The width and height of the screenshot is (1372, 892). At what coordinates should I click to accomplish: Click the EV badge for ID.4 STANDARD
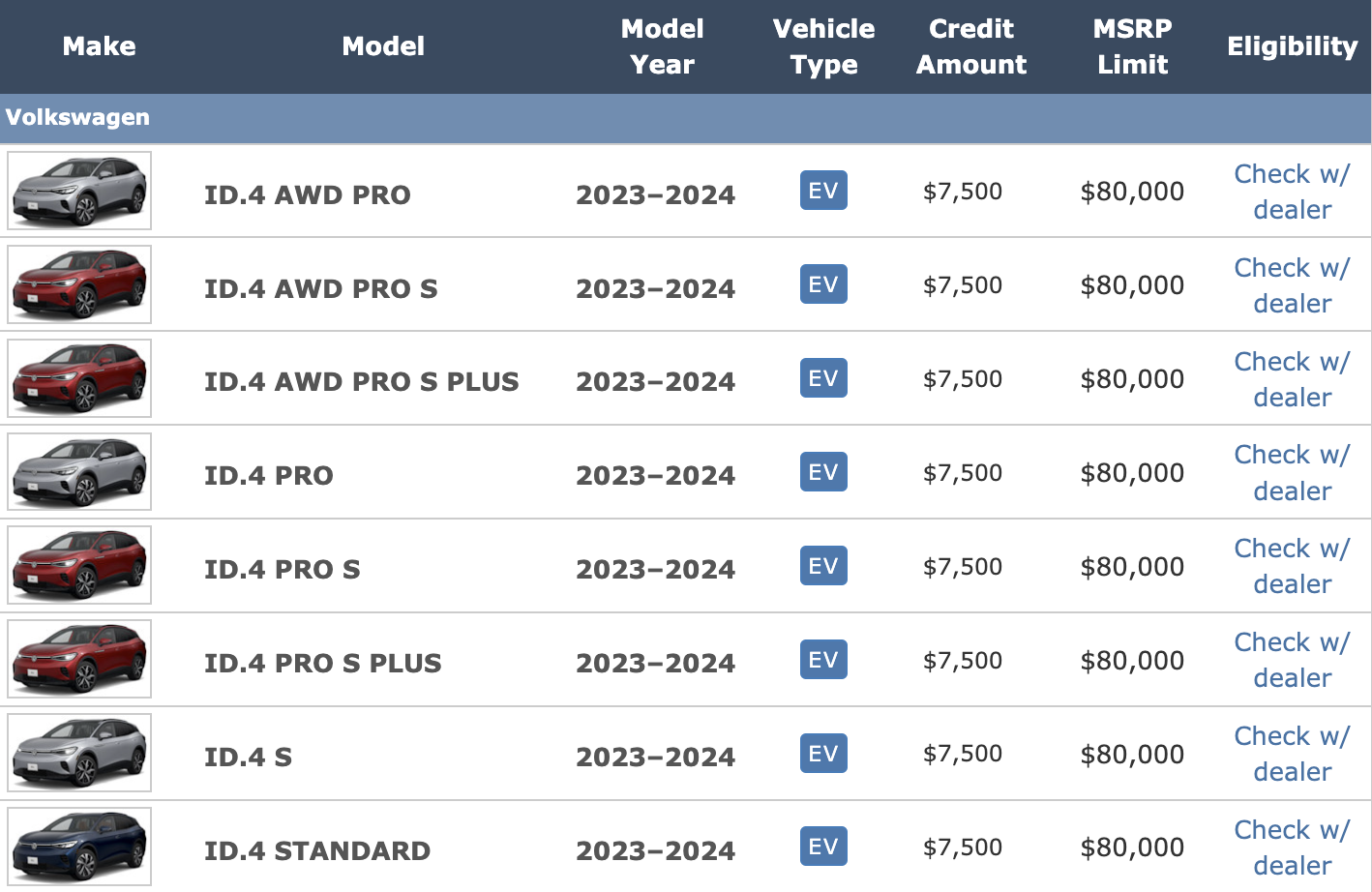(823, 847)
